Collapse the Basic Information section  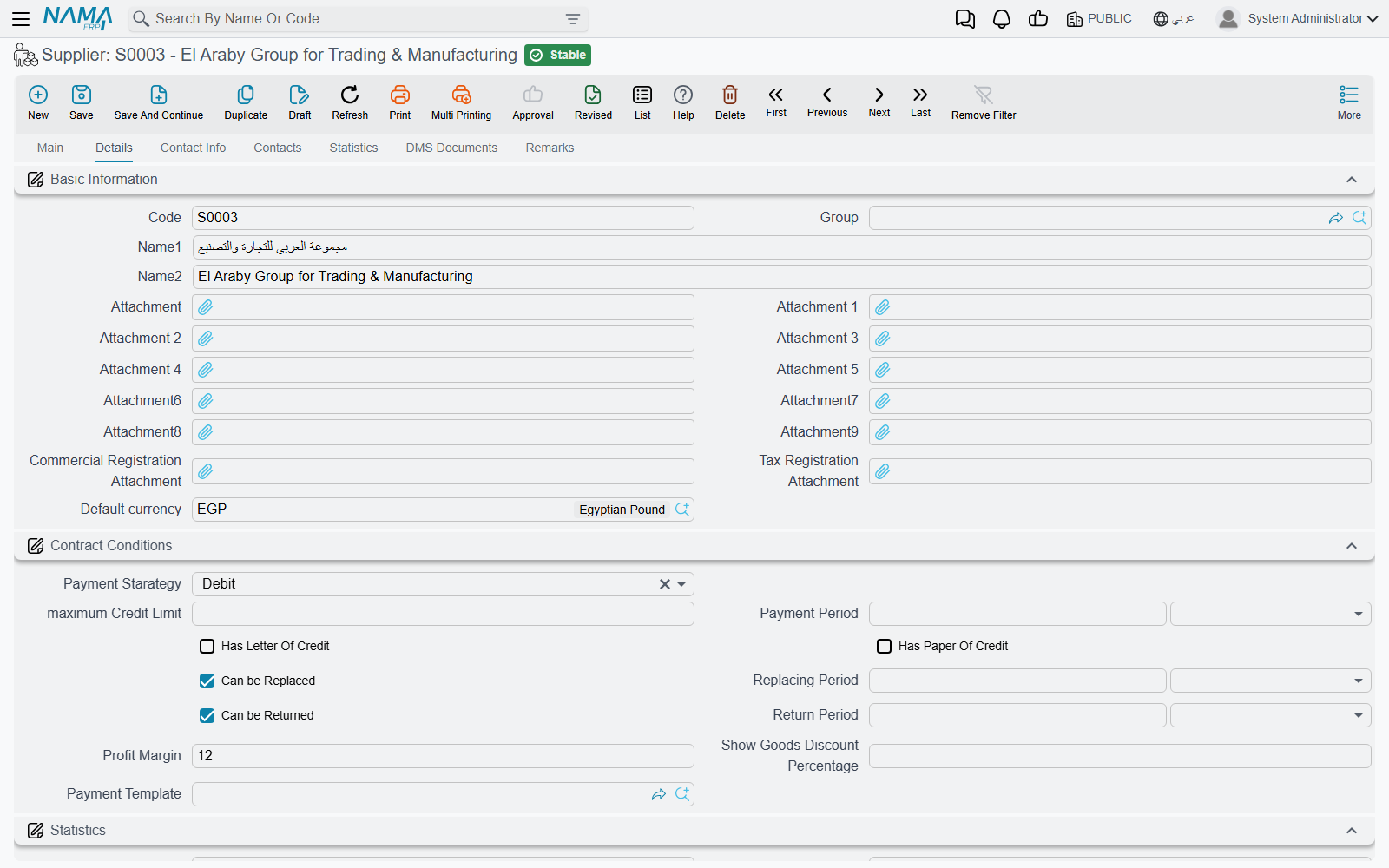1352,180
